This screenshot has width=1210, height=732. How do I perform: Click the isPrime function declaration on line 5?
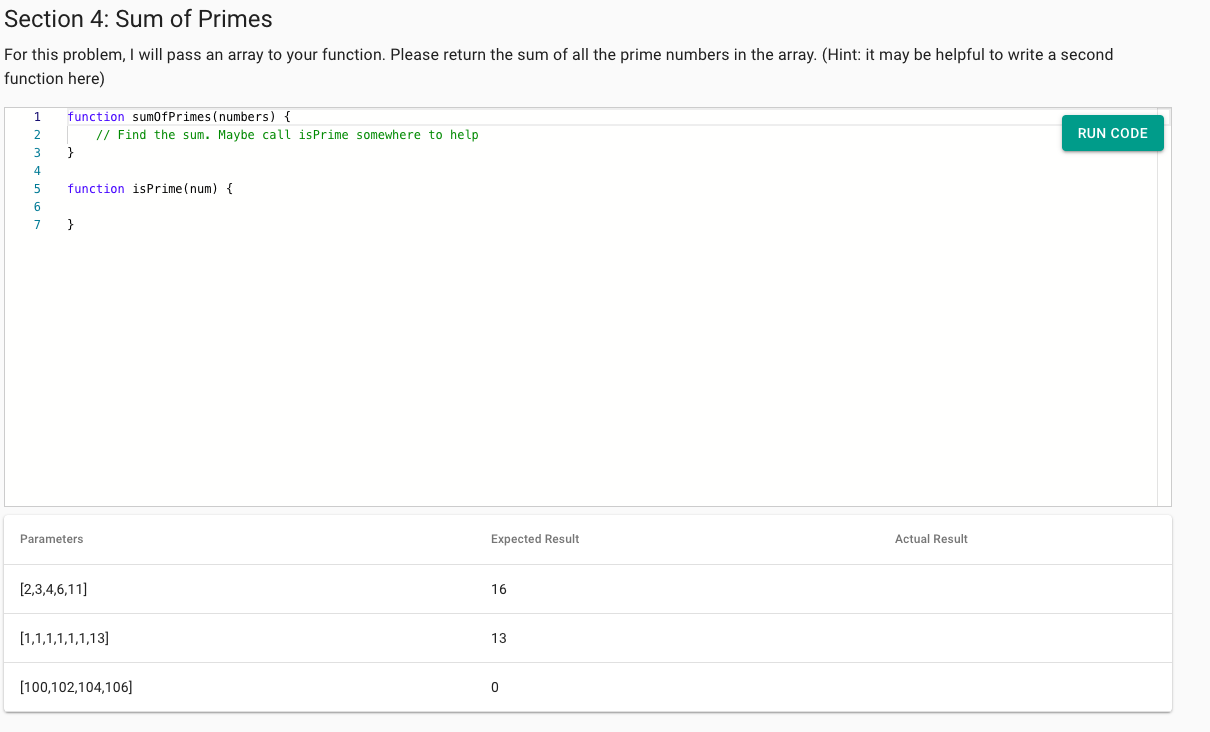tap(150, 188)
